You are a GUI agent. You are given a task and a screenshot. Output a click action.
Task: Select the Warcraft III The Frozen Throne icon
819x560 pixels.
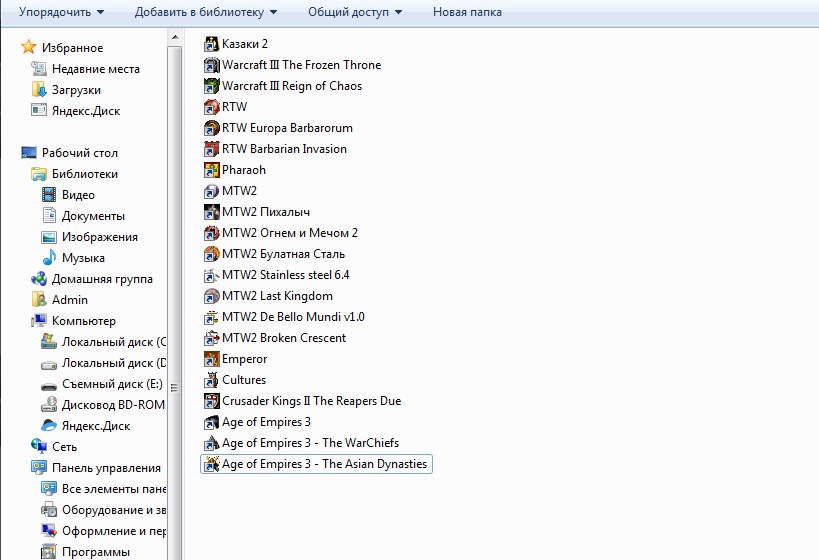pyautogui.click(x=211, y=65)
